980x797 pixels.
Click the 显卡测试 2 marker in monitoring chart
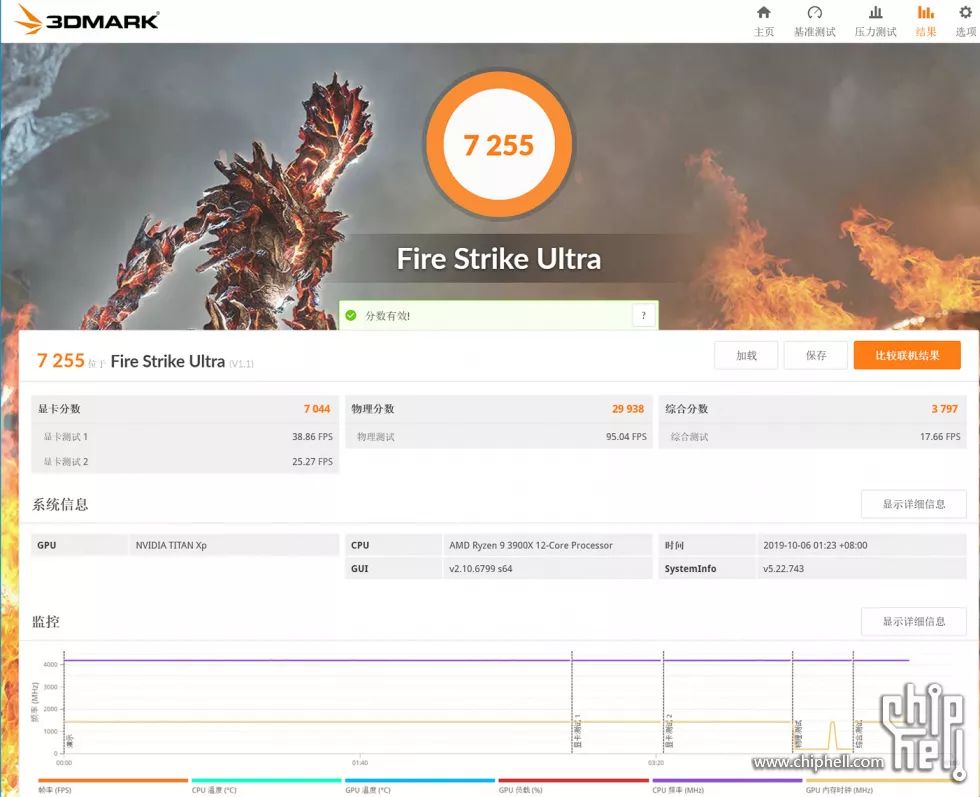tap(669, 731)
